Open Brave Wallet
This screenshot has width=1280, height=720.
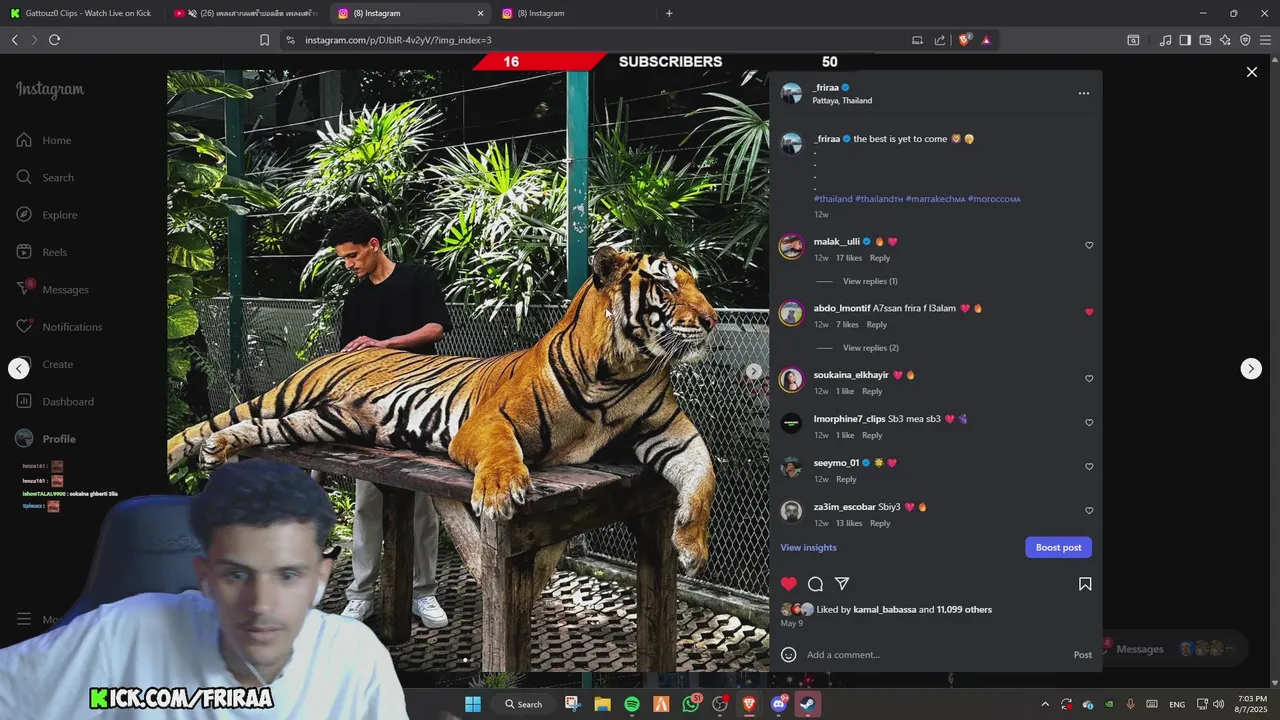click(x=1205, y=40)
